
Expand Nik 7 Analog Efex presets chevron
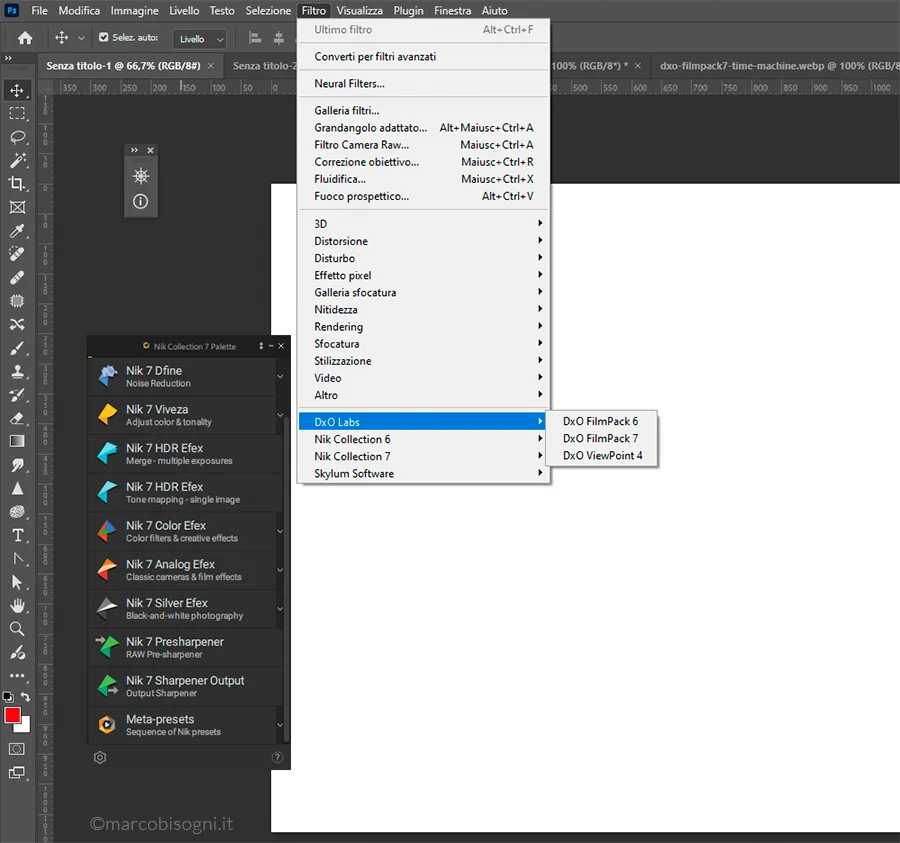pos(280,570)
